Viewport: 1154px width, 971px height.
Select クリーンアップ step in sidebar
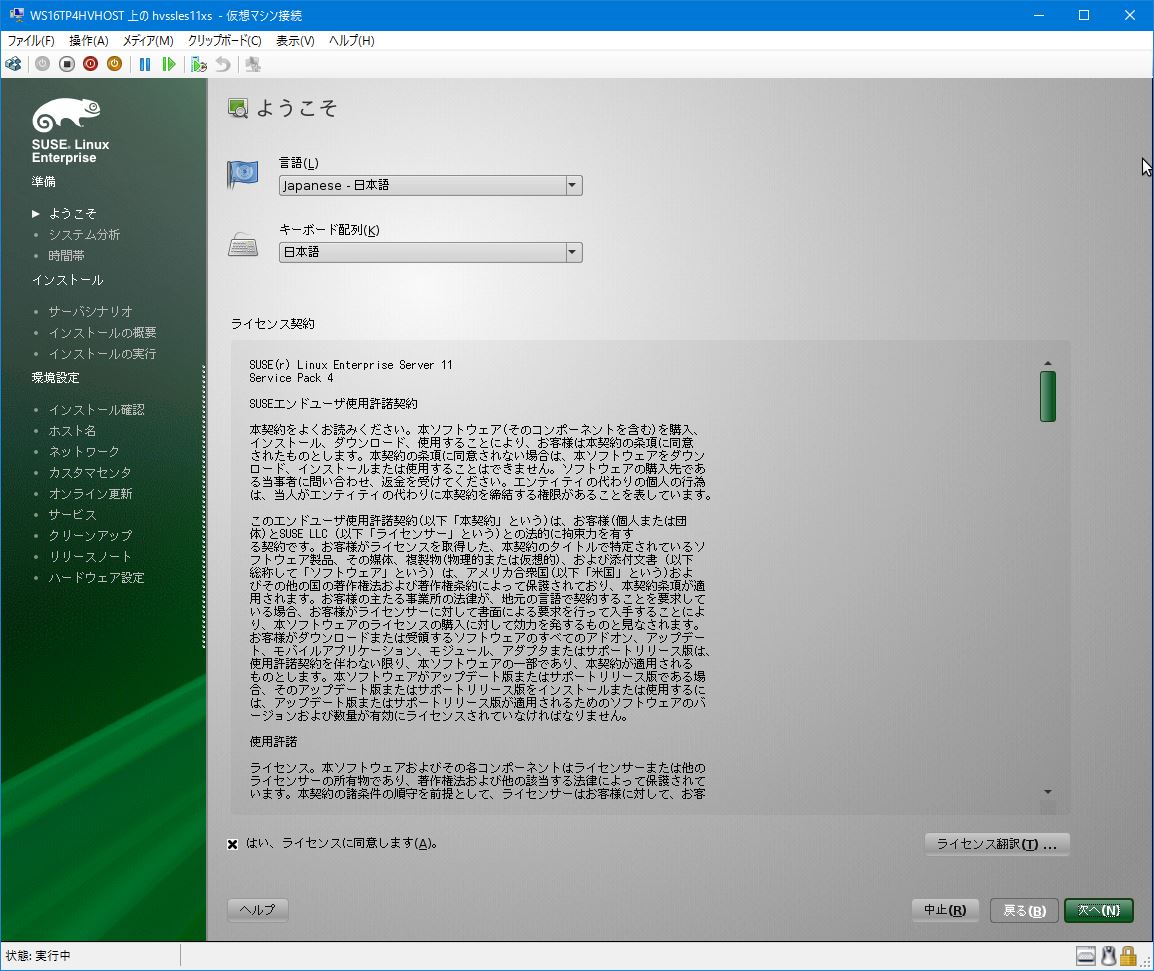pyautogui.click(x=91, y=536)
